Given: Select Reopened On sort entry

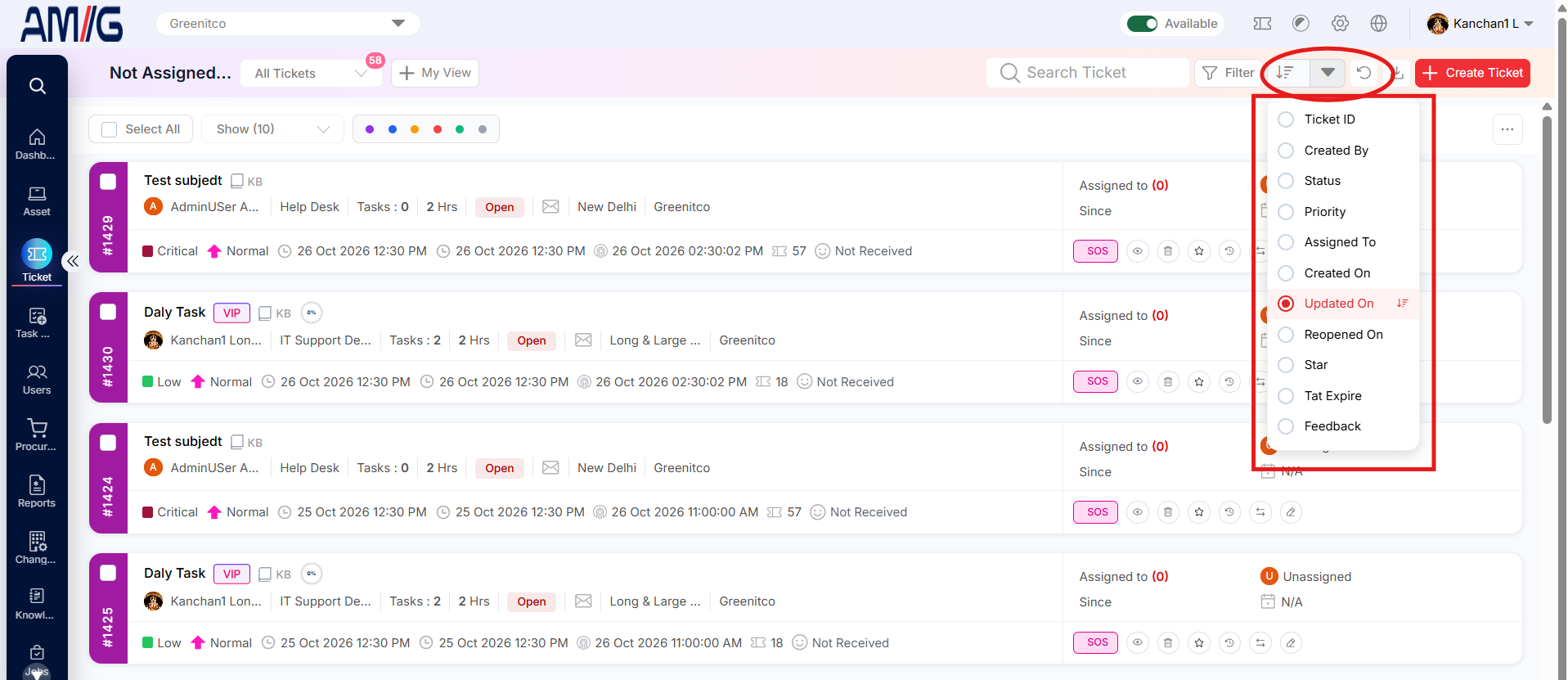Looking at the screenshot, I should coord(1343,335).
